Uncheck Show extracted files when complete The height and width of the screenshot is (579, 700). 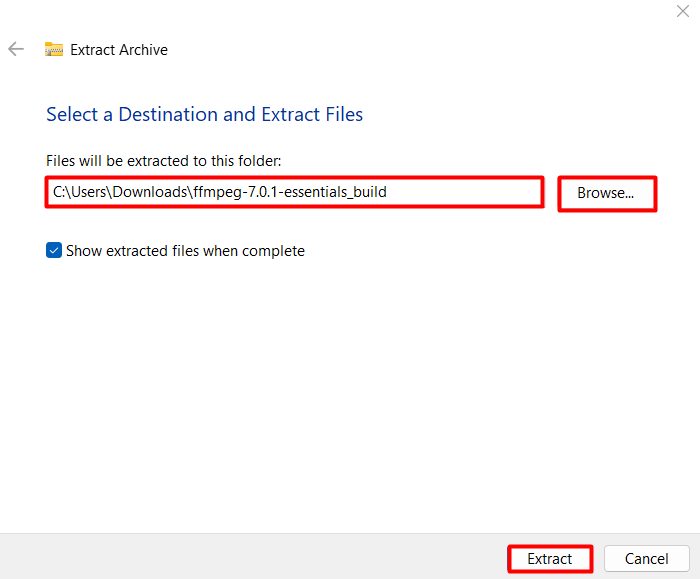pos(54,250)
